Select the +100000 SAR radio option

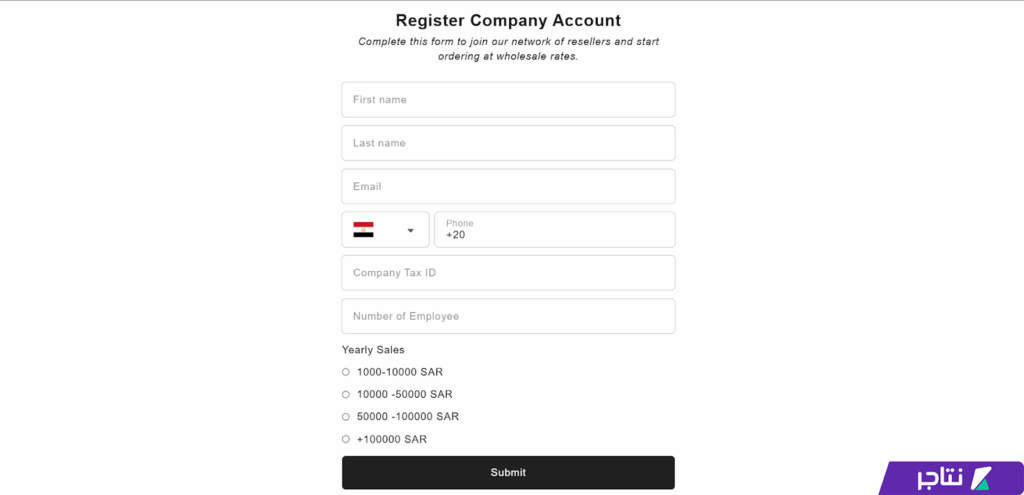[x=346, y=440]
